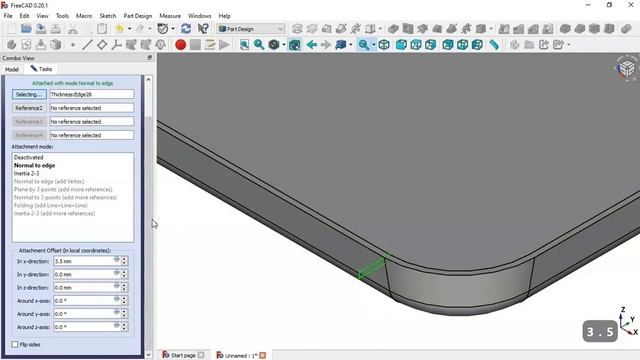Click the Open file folder icon
This screenshot has width=640, height=360.
(26, 29)
